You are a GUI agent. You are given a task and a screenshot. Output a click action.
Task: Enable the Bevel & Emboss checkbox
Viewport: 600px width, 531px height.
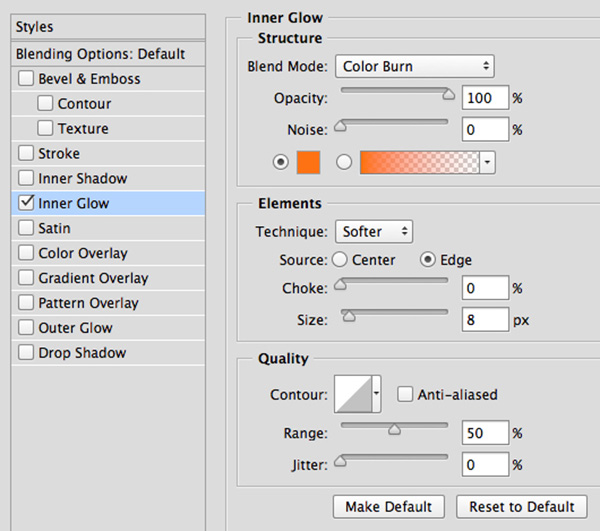(x=25, y=79)
